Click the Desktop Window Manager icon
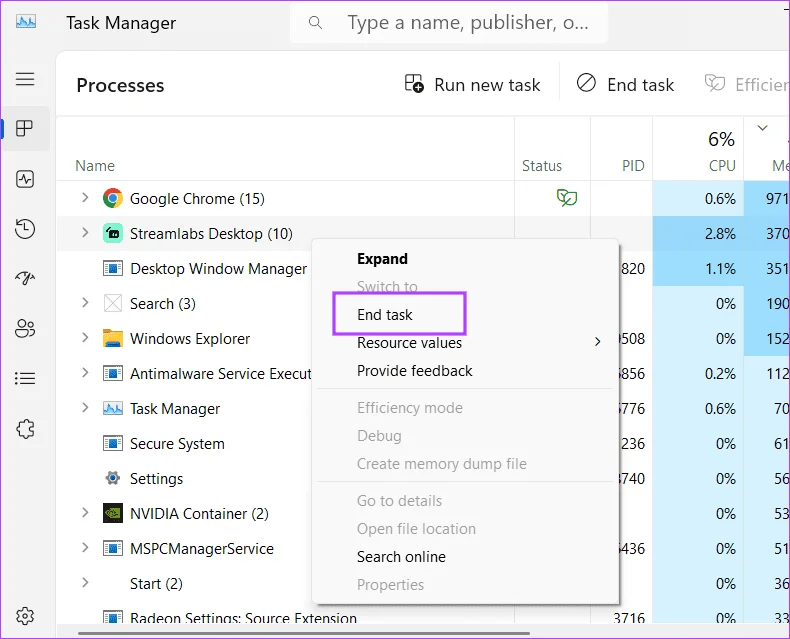This screenshot has height=639, width=790. click(113, 268)
